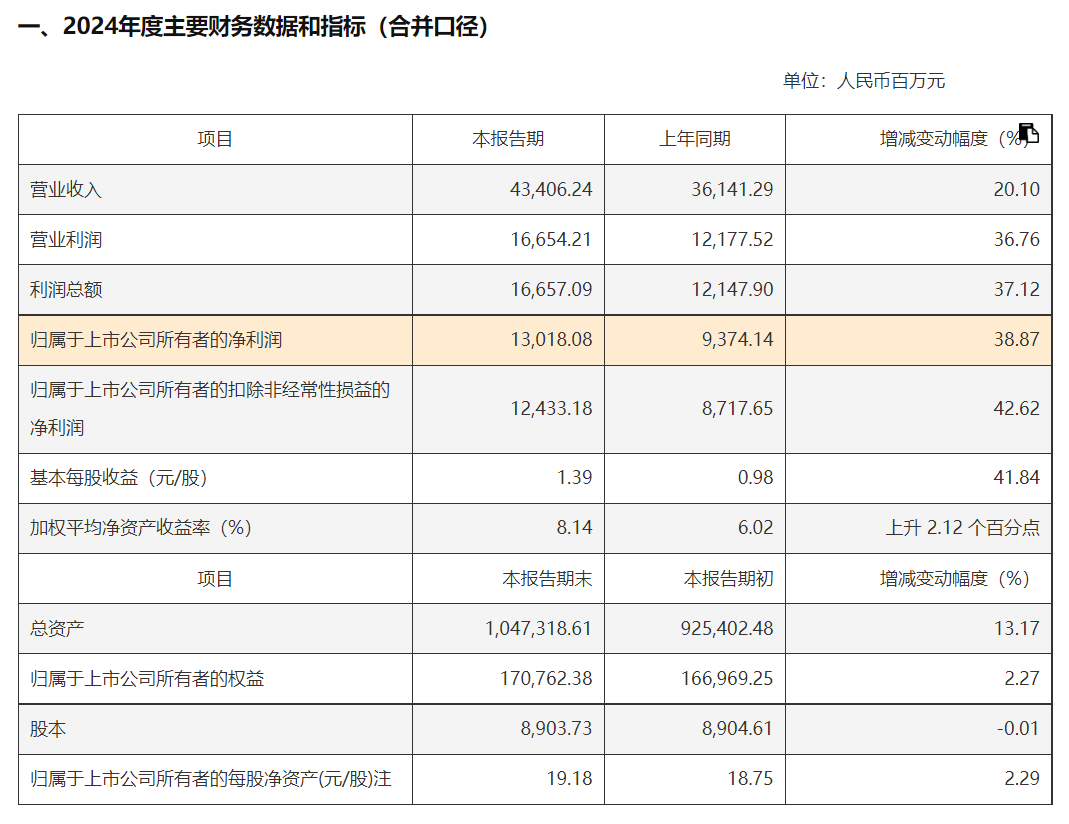Click the '基本每股收益（元/股）' row label
Screen dimensions: 1069x824
click(119, 478)
